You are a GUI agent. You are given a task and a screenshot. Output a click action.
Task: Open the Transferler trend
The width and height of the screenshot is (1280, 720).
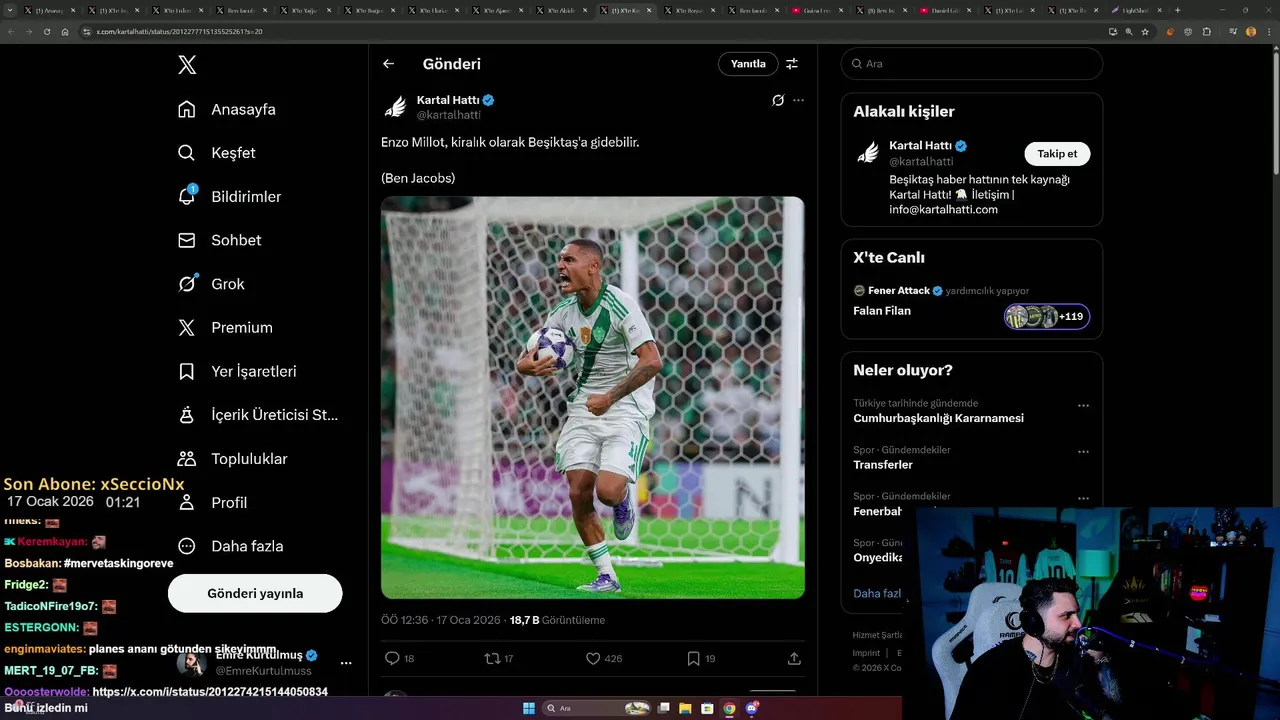click(883, 465)
